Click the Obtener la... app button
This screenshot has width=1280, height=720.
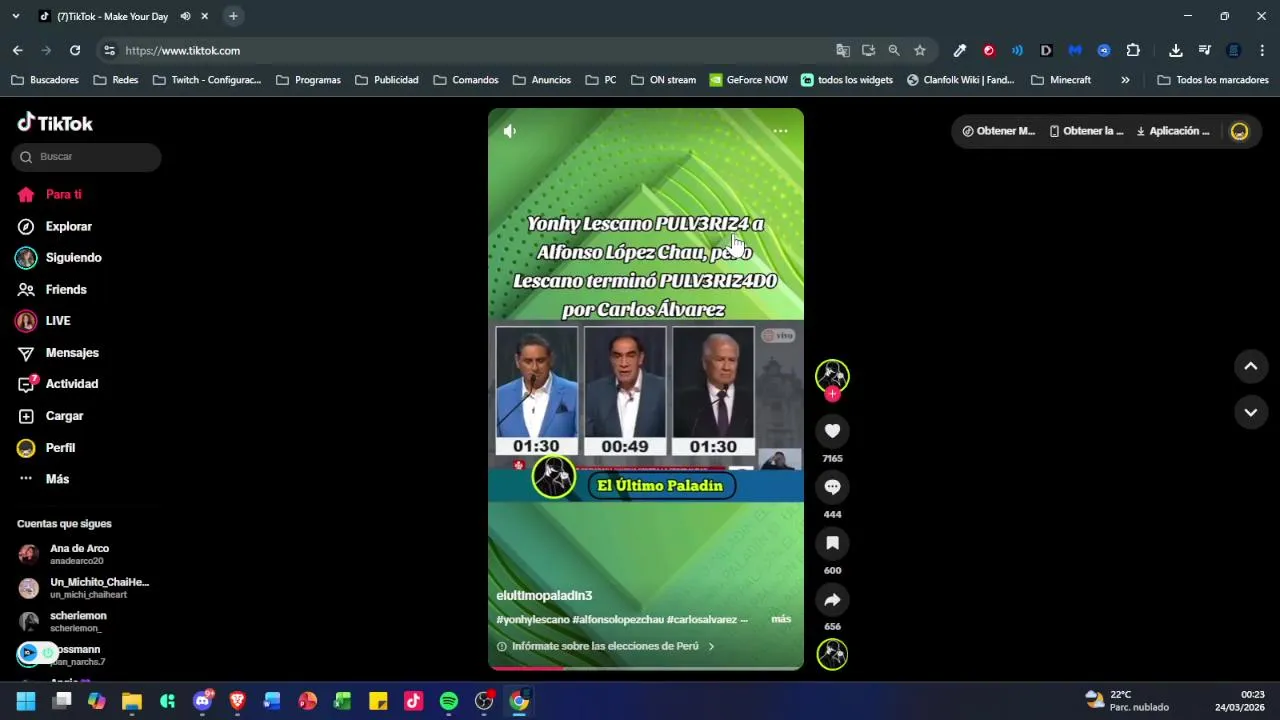1086,131
